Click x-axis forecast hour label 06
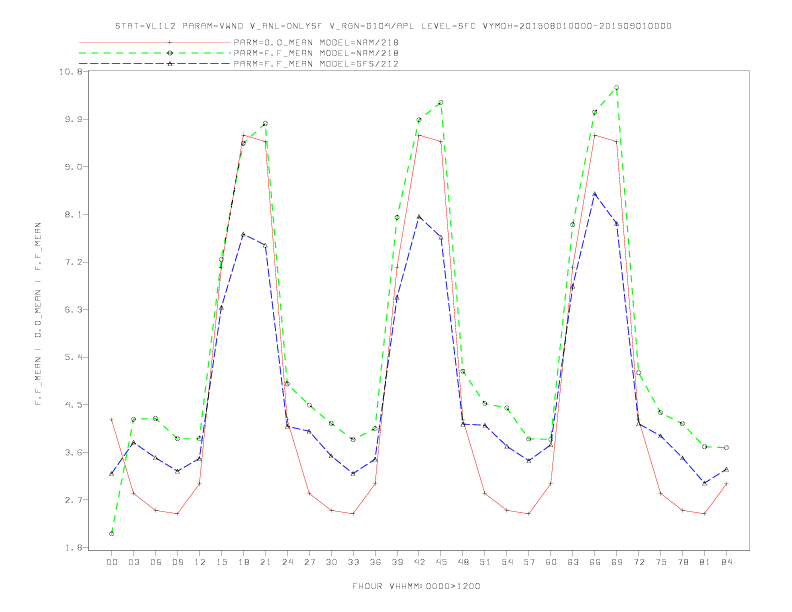Image resolution: width=792 pixels, height=612 pixels. coord(156,562)
